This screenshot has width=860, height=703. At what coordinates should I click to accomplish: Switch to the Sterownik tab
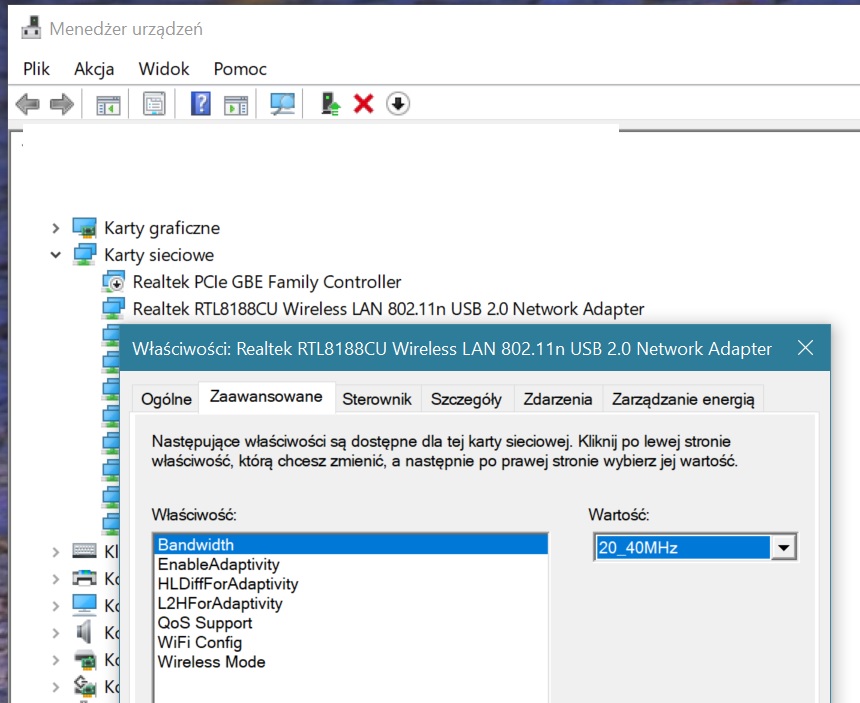[x=377, y=399]
